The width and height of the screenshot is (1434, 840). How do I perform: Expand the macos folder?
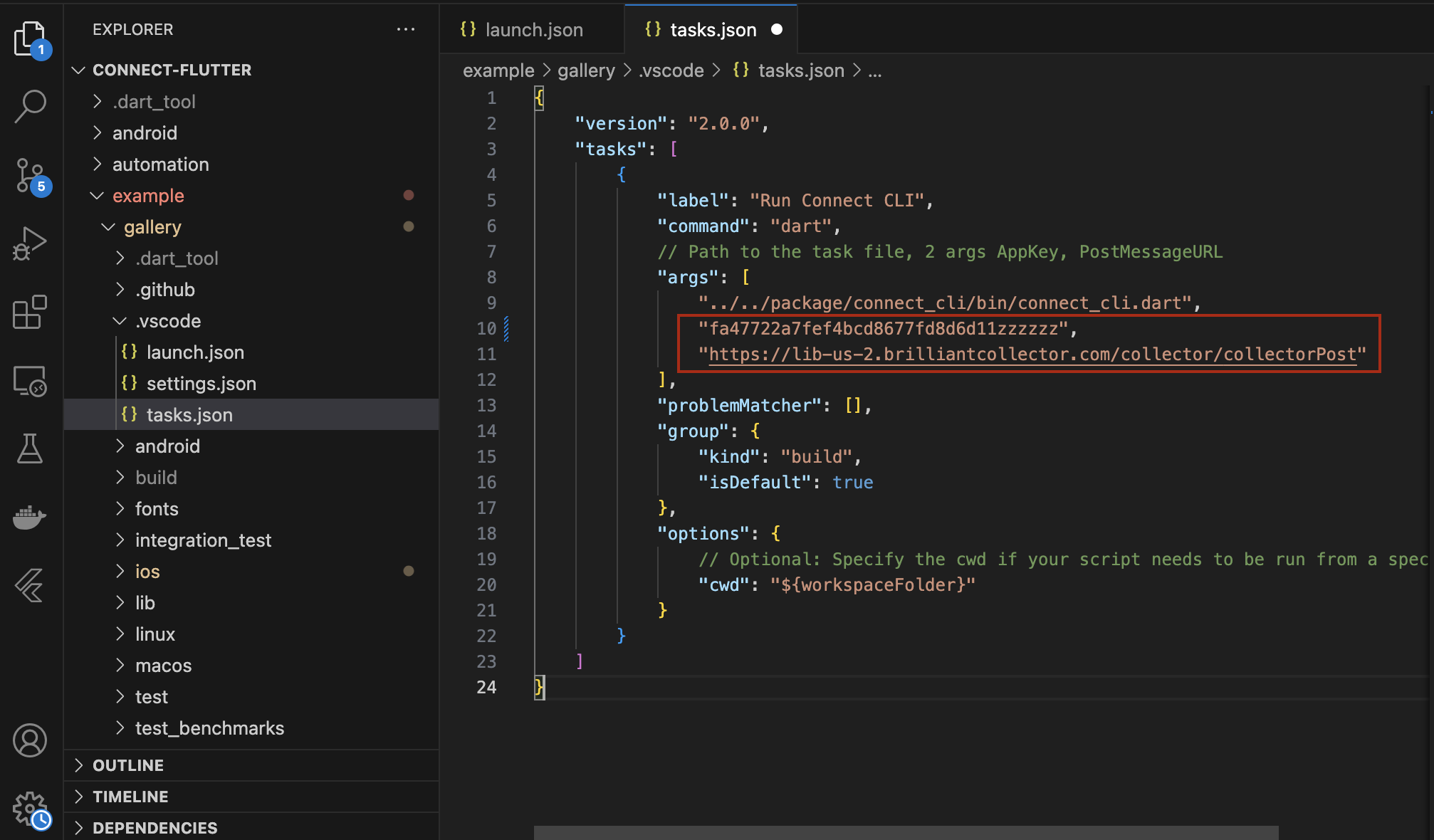pyautogui.click(x=251, y=665)
